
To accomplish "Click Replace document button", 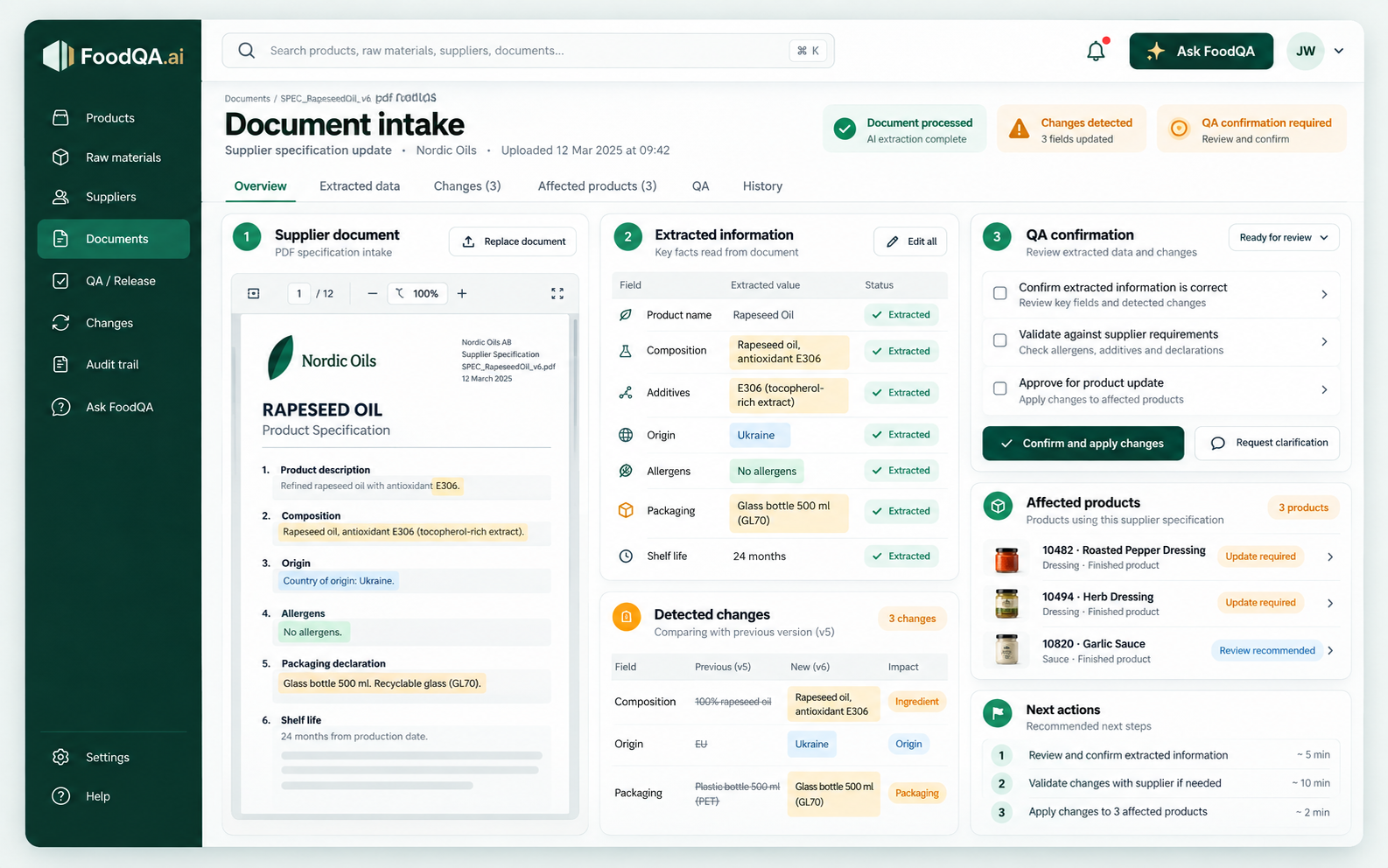I will 513,241.
